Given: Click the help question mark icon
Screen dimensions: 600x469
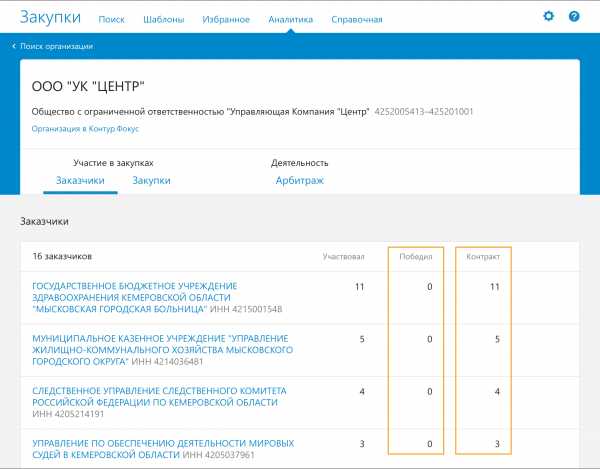Looking at the screenshot, I should (574, 17).
